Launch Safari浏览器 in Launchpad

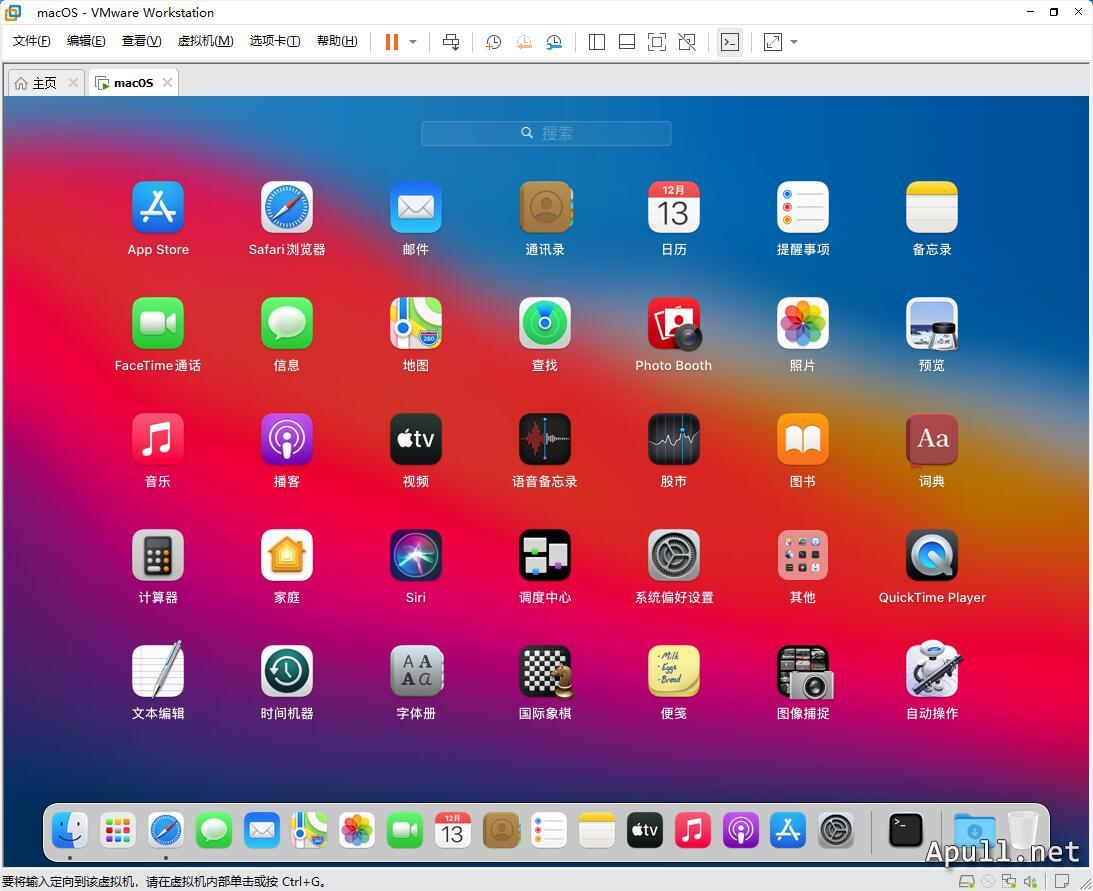point(286,208)
